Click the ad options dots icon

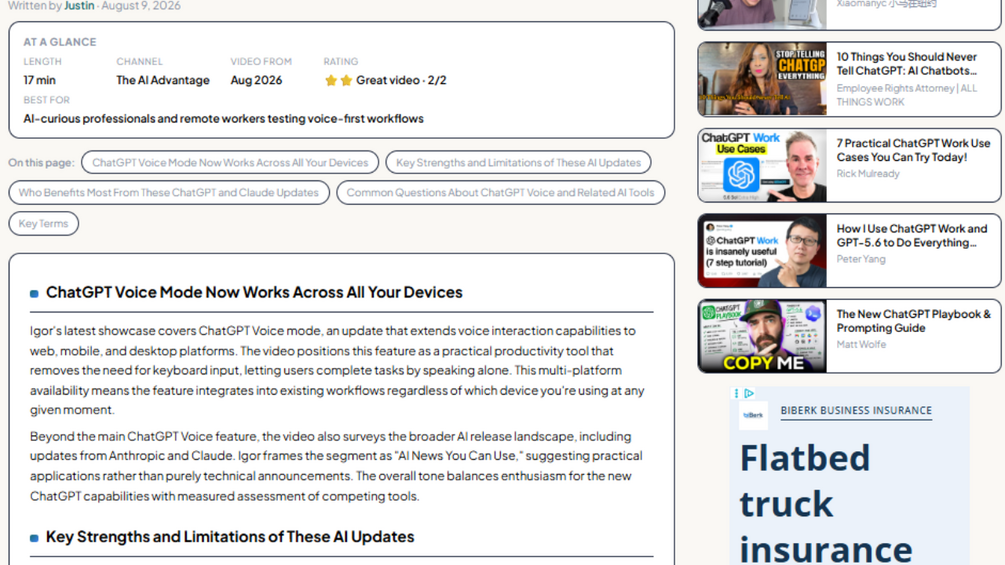click(x=736, y=393)
